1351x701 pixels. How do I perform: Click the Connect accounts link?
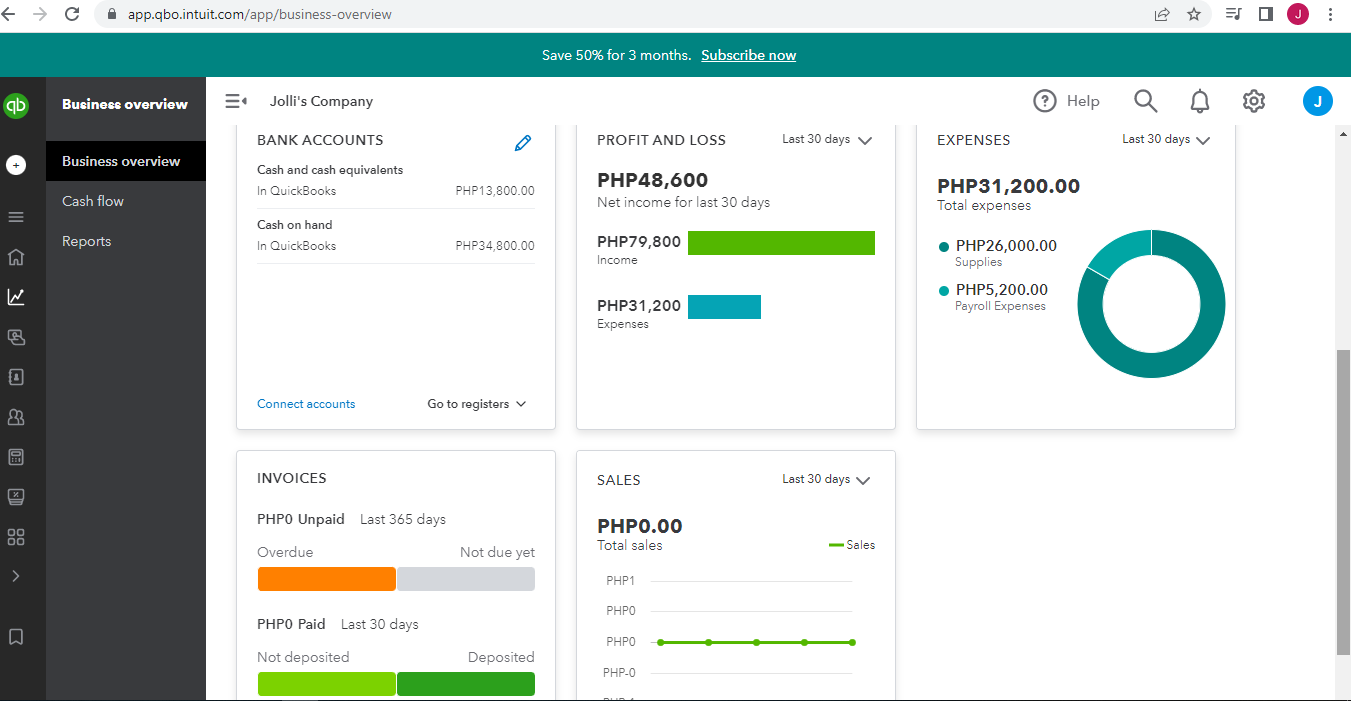[x=306, y=404]
